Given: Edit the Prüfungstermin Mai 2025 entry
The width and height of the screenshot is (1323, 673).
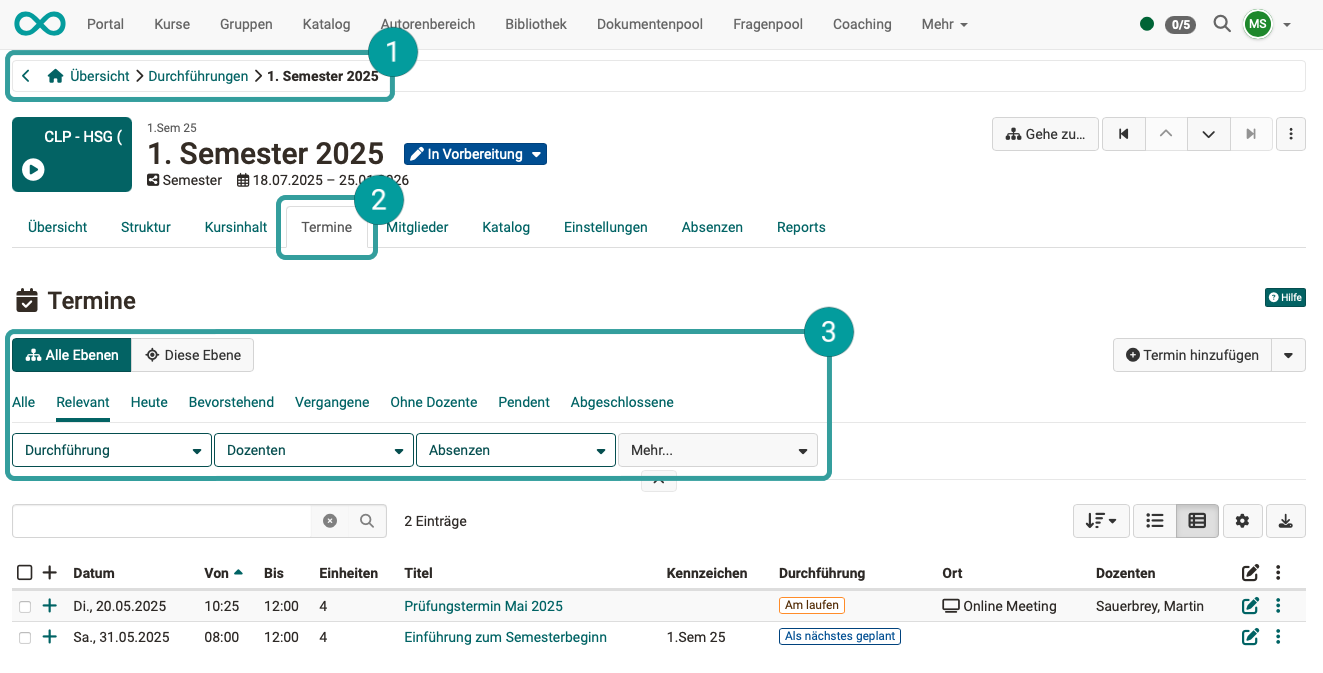Looking at the screenshot, I should point(1250,606).
